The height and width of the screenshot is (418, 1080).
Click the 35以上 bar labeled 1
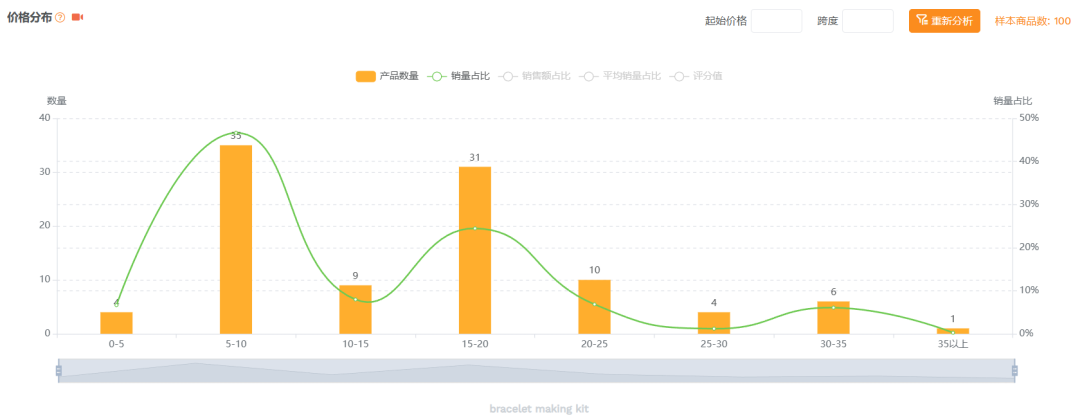[x=953, y=331]
